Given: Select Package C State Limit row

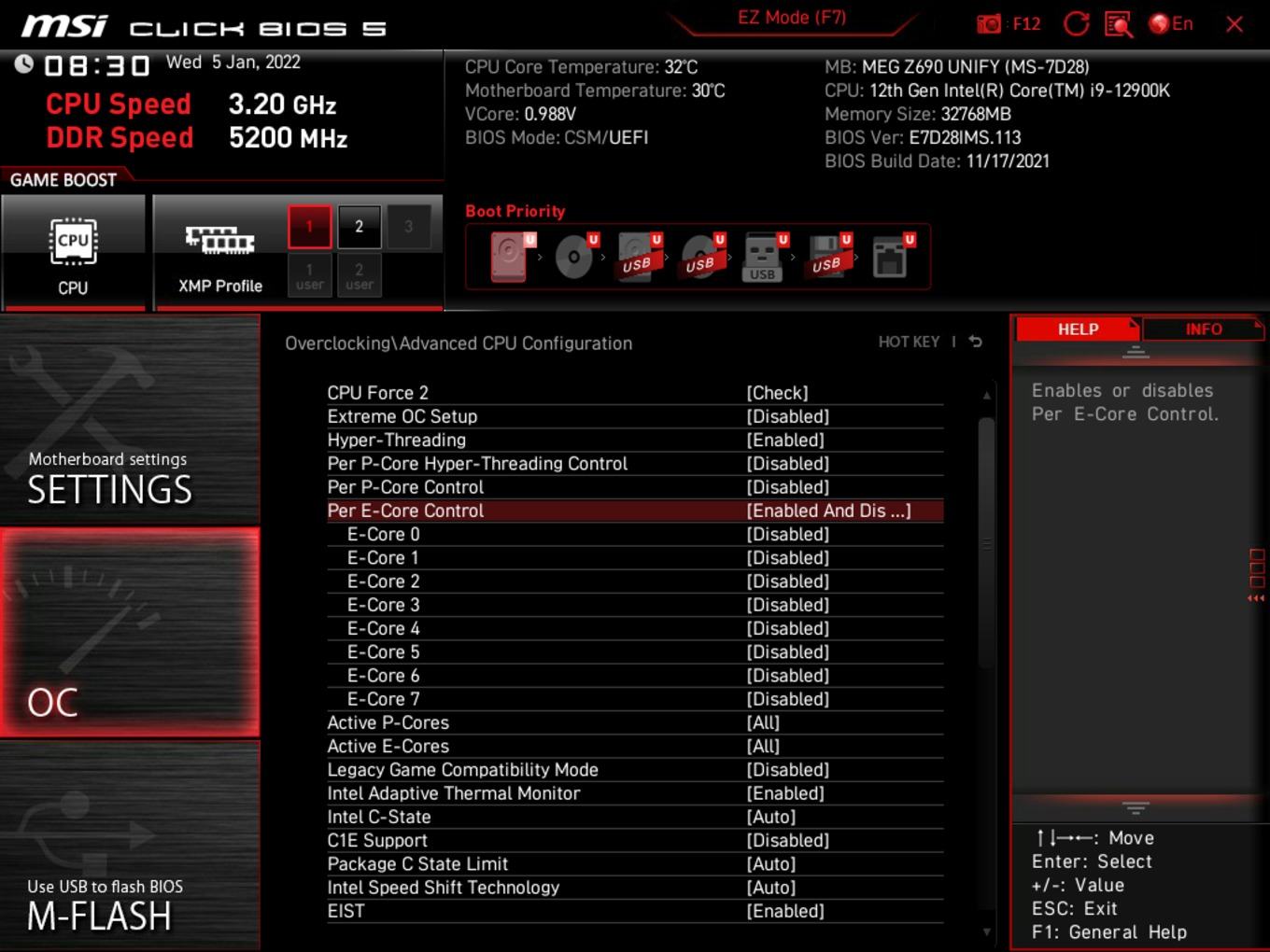Looking at the screenshot, I should (x=635, y=864).
